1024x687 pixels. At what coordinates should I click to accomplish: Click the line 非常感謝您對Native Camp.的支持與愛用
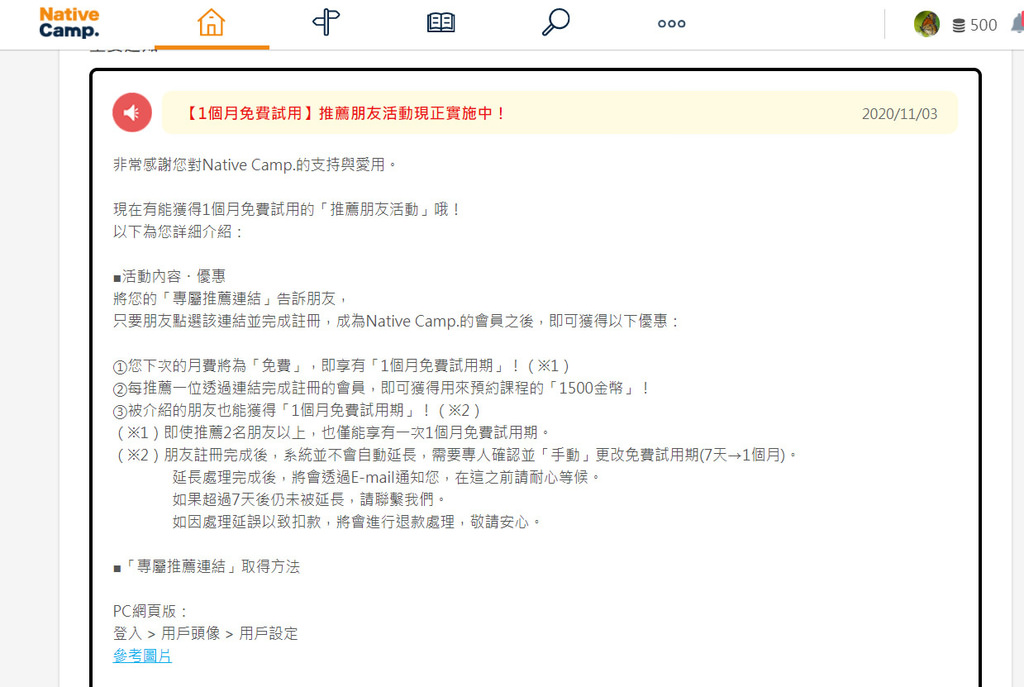click(x=255, y=165)
